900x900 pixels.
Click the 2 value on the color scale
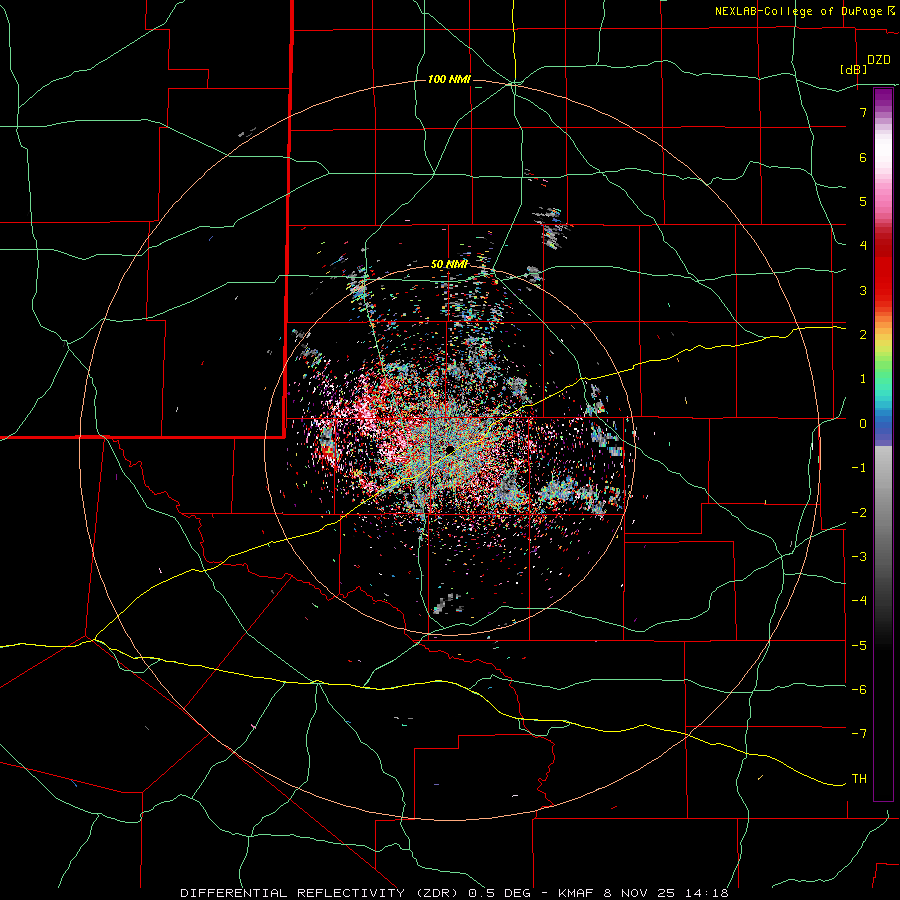click(863, 335)
